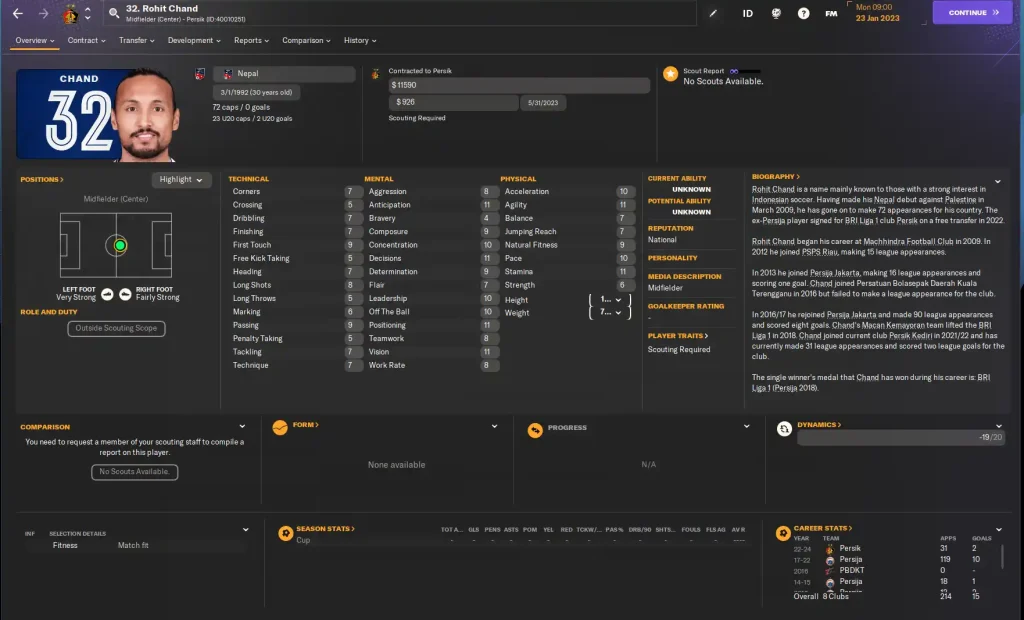Viewport: 1024px width, 620px height.
Task: Click the Outside Scouting Scope button
Action: 116,329
